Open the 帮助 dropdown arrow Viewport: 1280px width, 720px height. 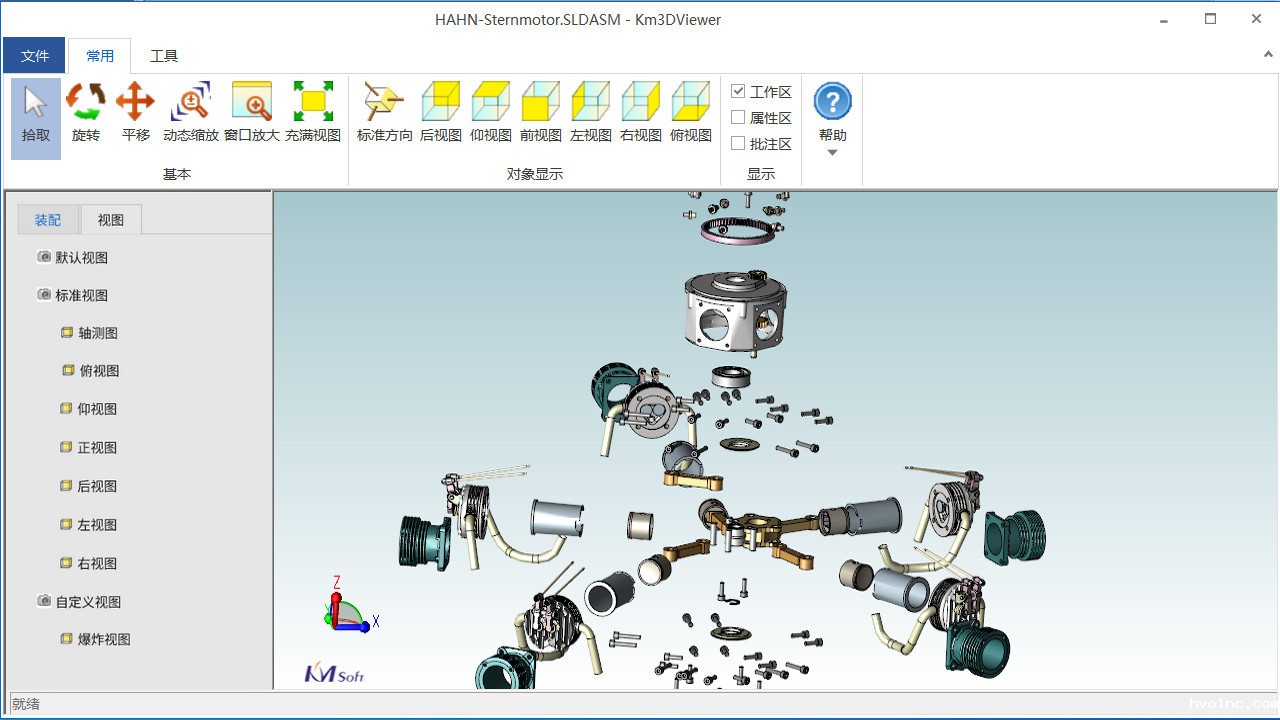(832, 153)
